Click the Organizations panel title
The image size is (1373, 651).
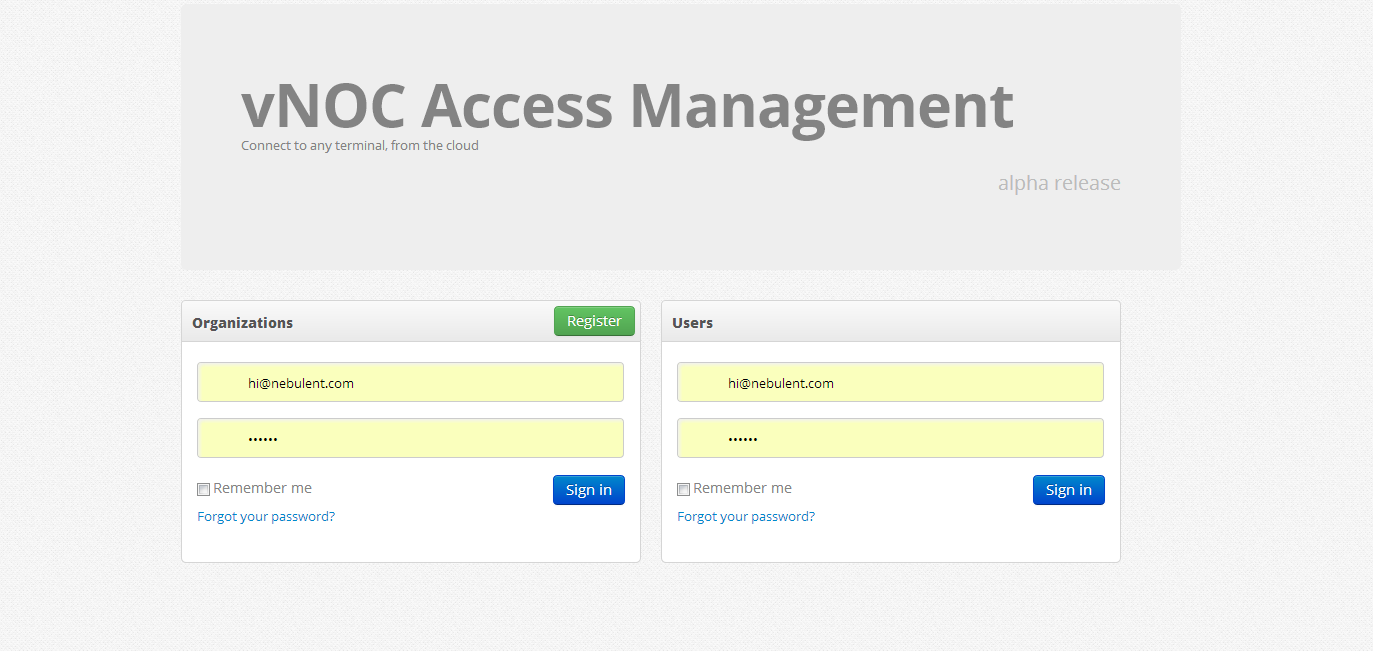[242, 323]
